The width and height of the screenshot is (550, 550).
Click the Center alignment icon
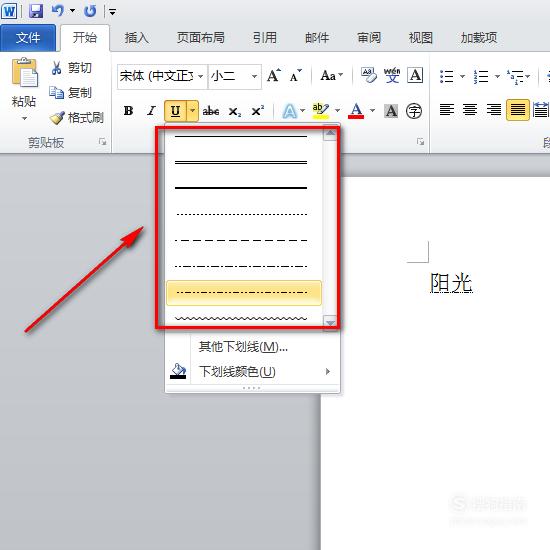470,110
